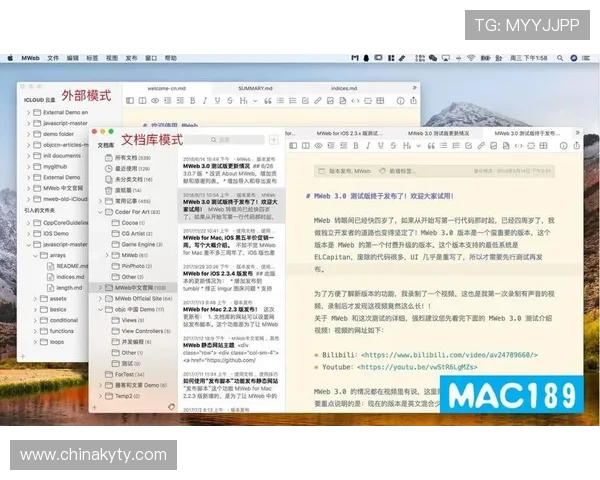Click share icon in external-mode window toolbar
The image size is (600, 480).
pos(414,101)
